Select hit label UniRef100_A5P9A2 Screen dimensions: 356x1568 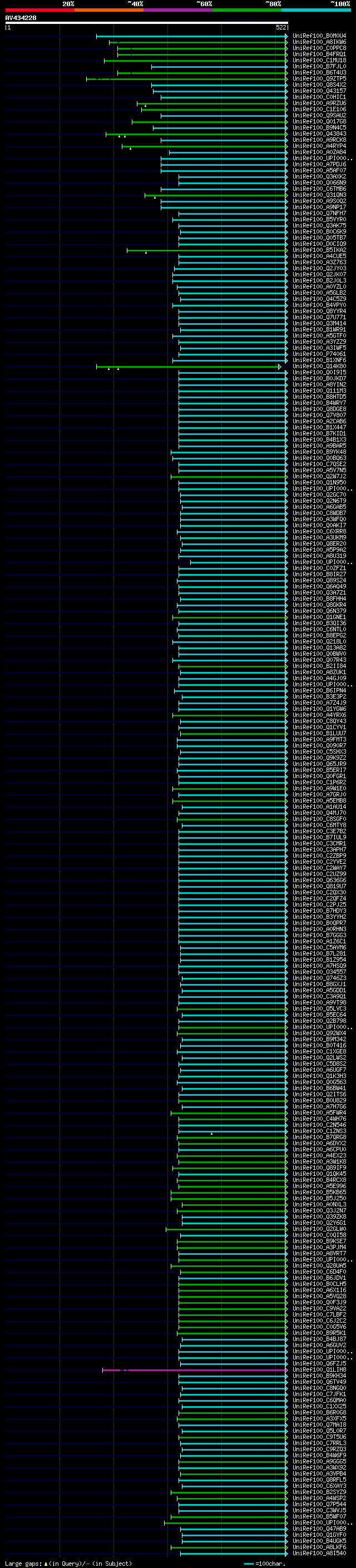point(319,550)
